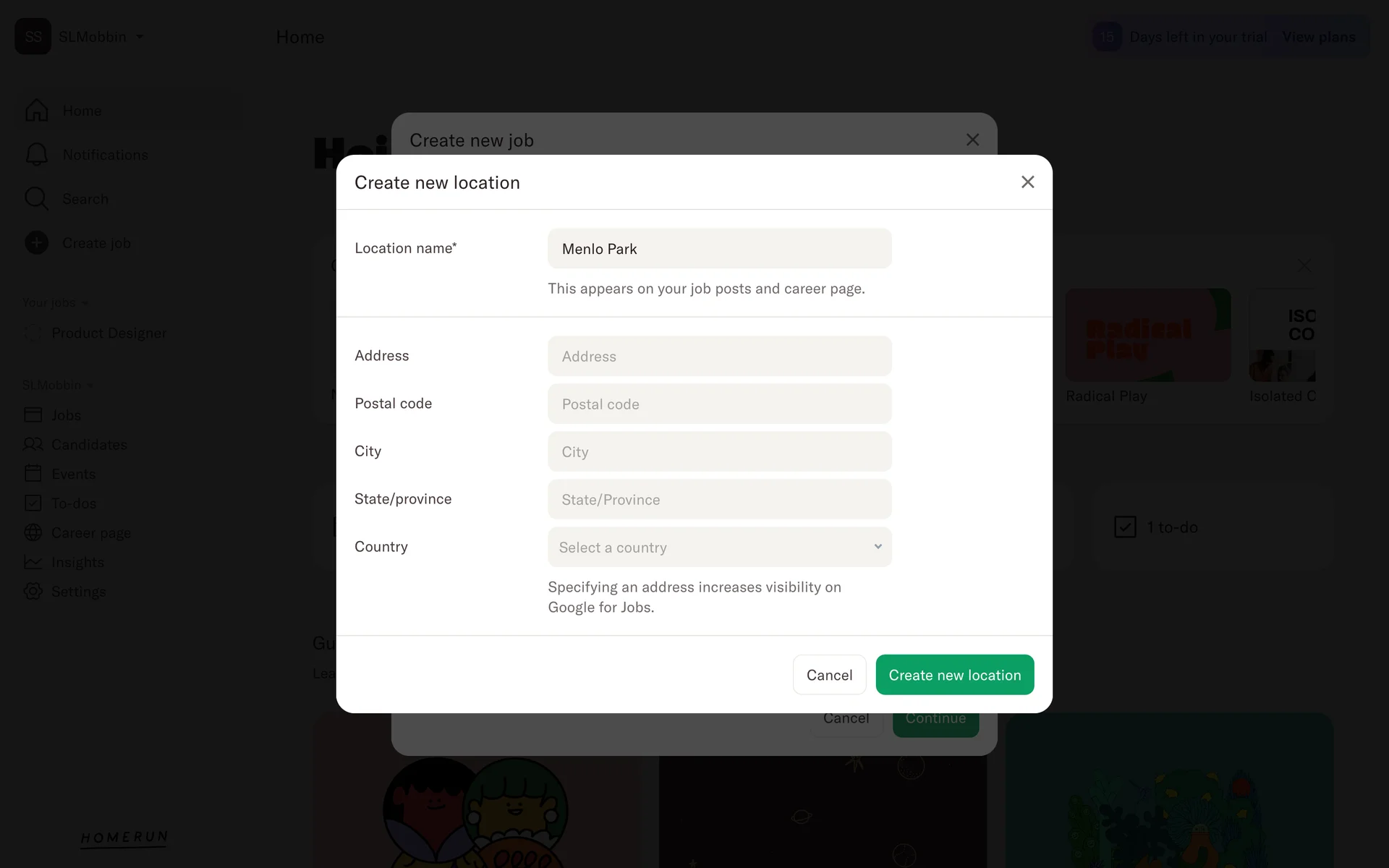
Task: Open the Events calendar icon
Action: point(33,474)
